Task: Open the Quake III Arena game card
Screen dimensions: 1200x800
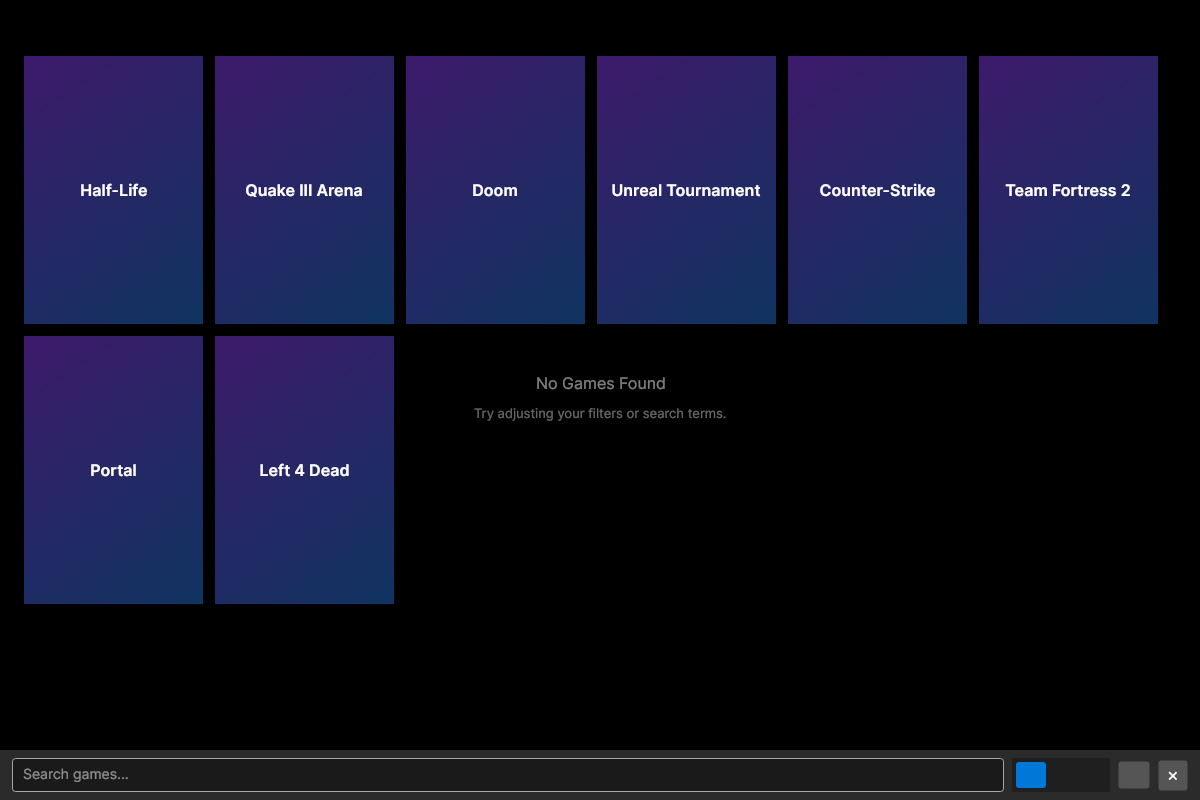Action: pos(304,190)
